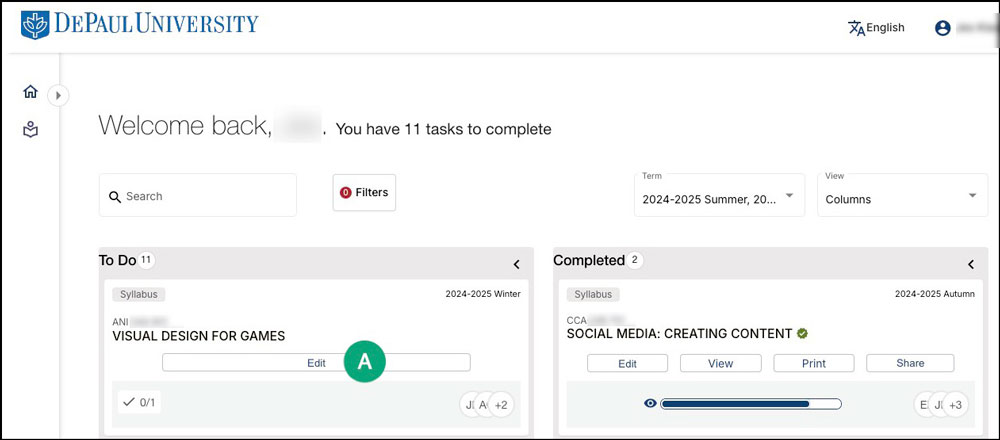The image size is (1000, 440).
Task: Click the To Do count badge 11
Action: tap(146, 260)
